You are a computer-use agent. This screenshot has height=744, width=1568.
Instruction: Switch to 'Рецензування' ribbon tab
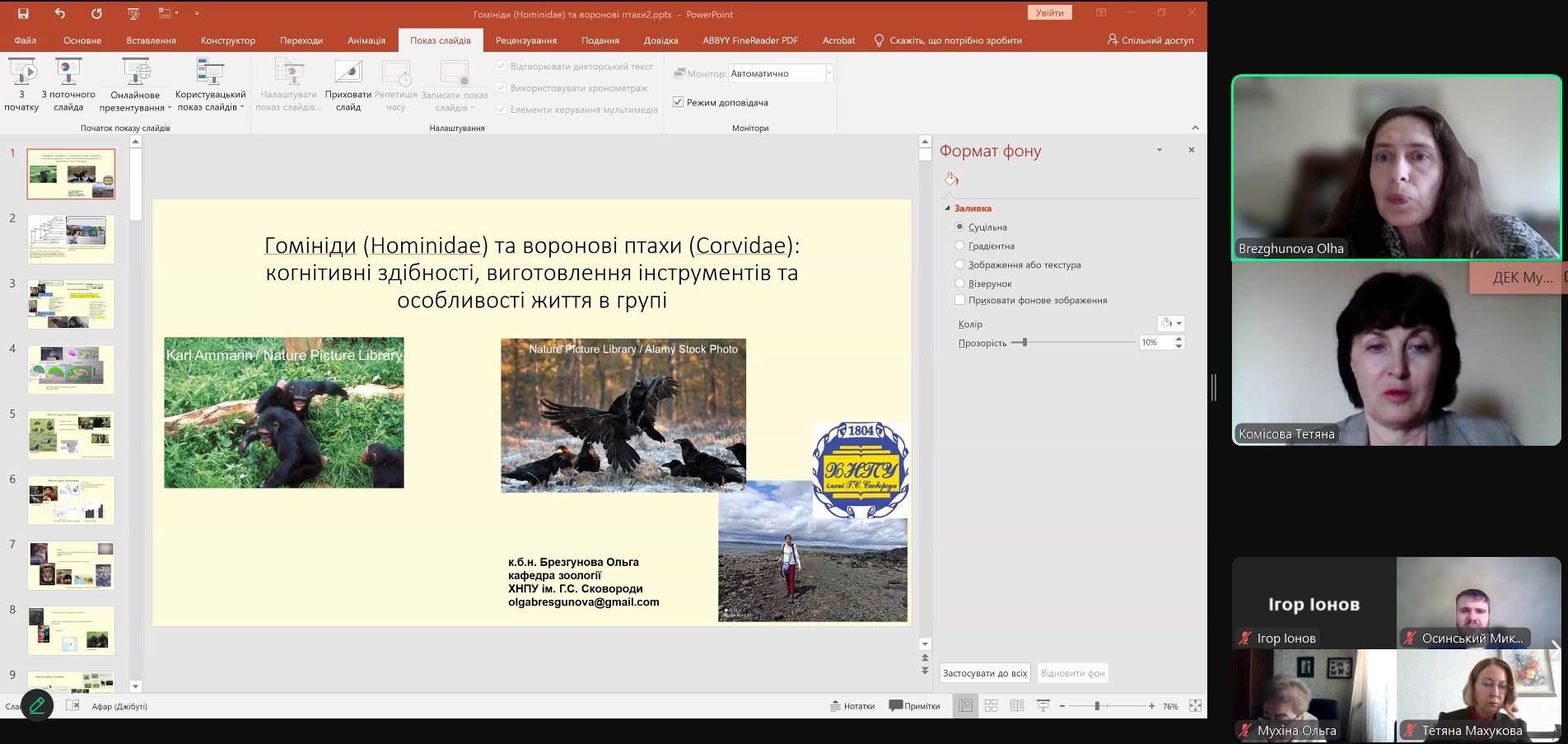(526, 40)
